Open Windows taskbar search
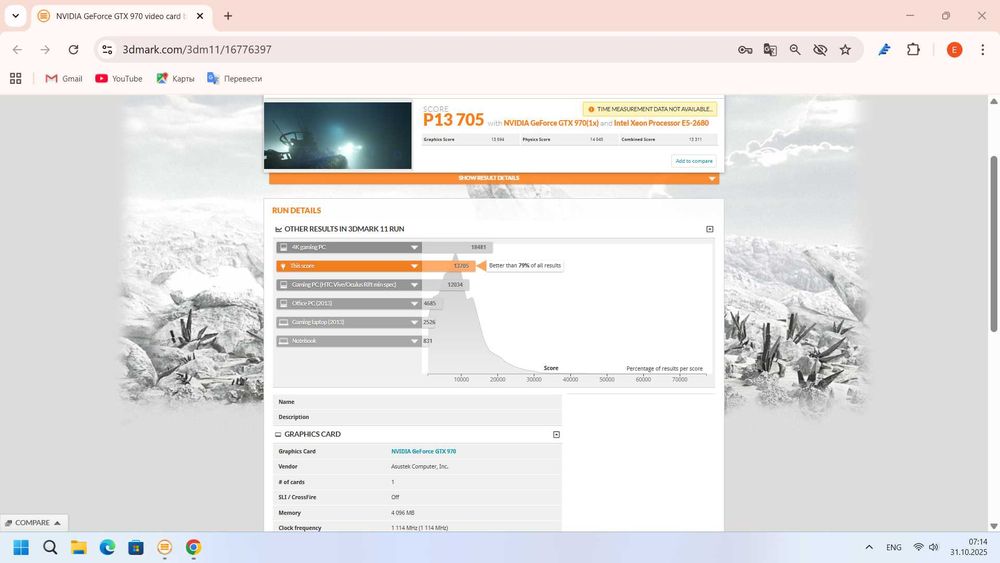1000x563 pixels. (50, 547)
